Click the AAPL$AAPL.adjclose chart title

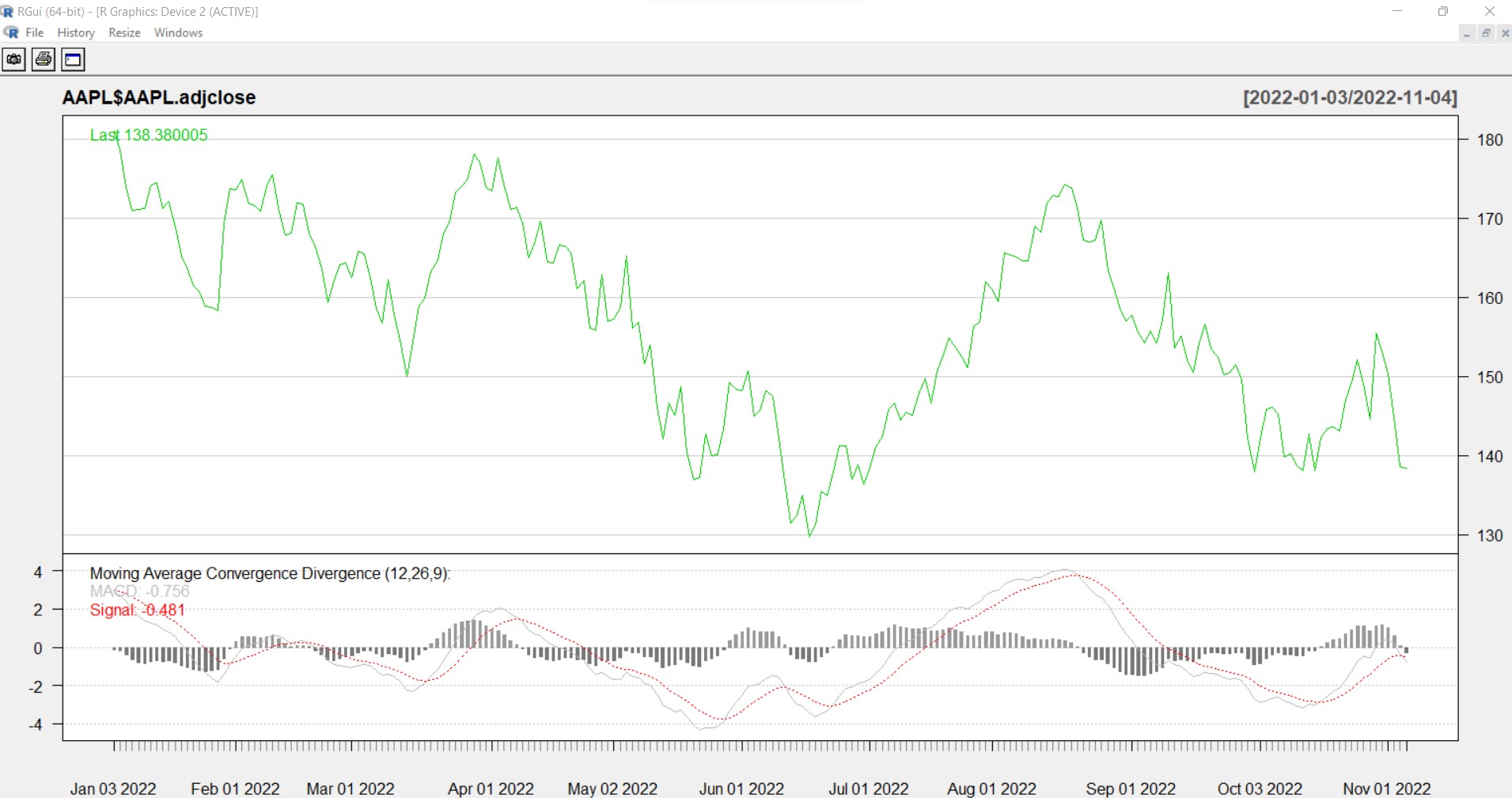[159, 97]
